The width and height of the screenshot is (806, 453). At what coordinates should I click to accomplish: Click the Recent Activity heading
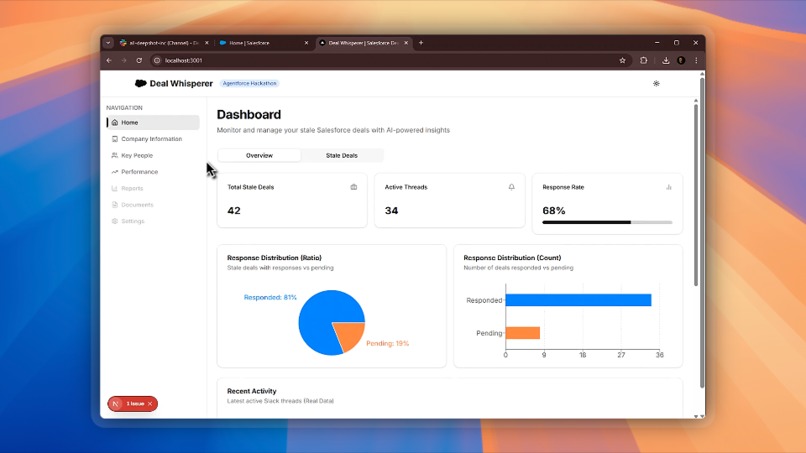(x=252, y=391)
